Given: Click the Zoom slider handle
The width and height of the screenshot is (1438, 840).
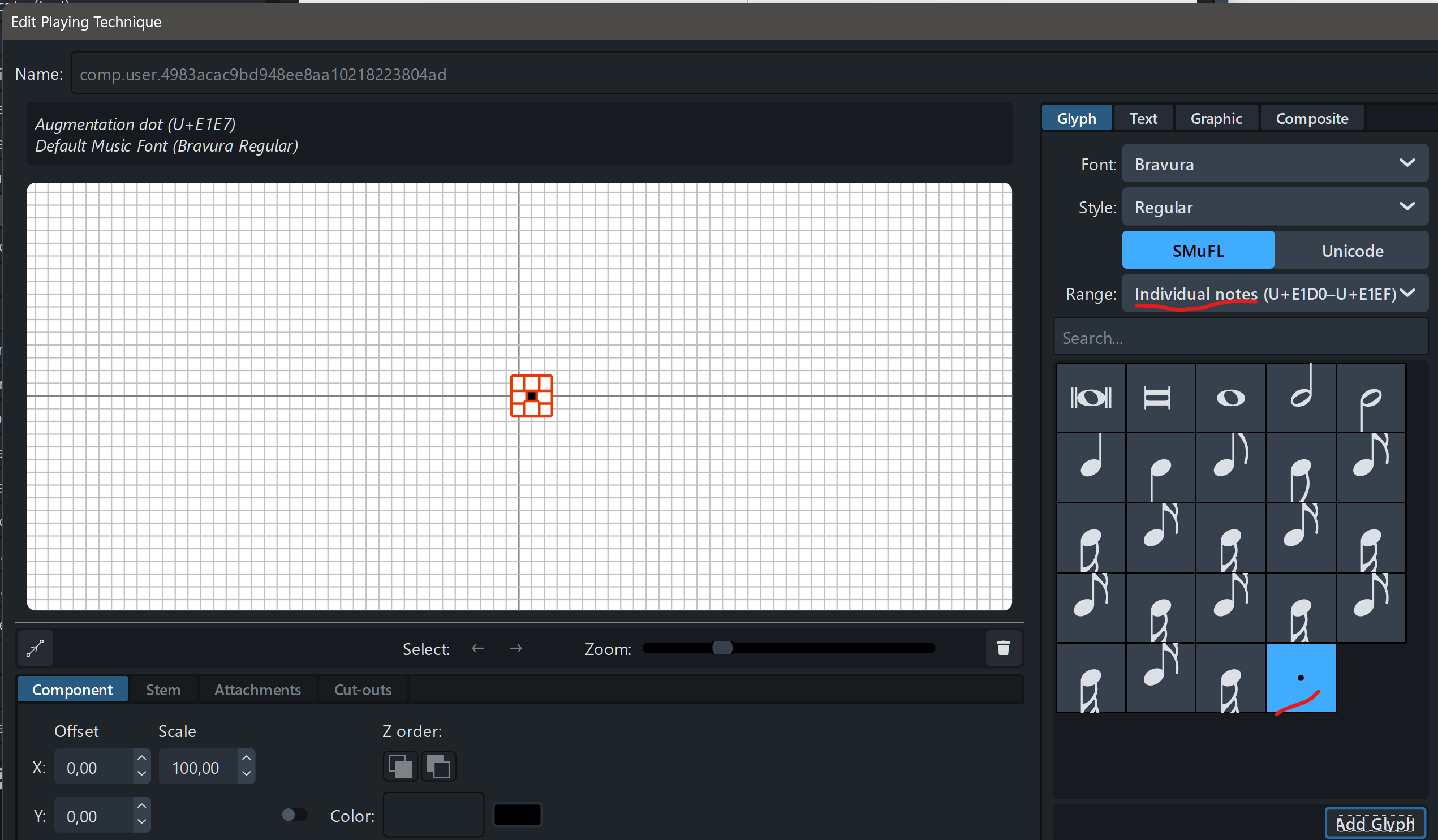Looking at the screenshot, I should tap(722, 648).
